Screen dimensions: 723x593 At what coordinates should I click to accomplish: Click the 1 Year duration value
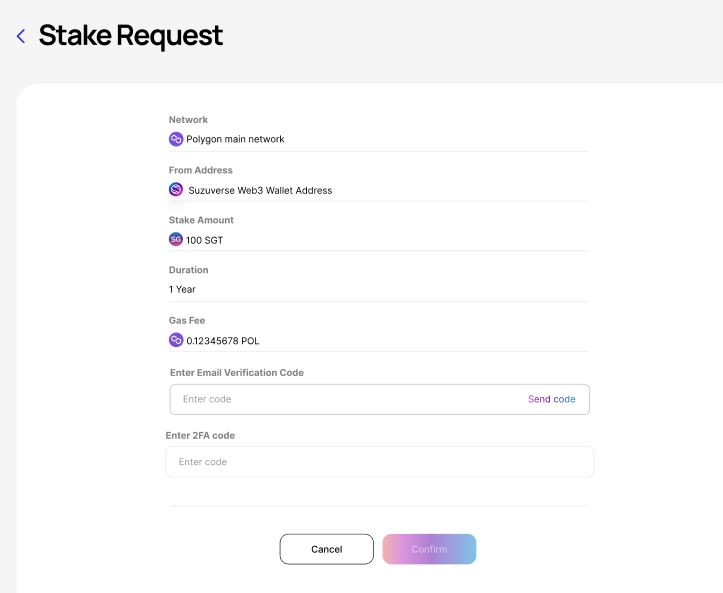coord(182,289)
